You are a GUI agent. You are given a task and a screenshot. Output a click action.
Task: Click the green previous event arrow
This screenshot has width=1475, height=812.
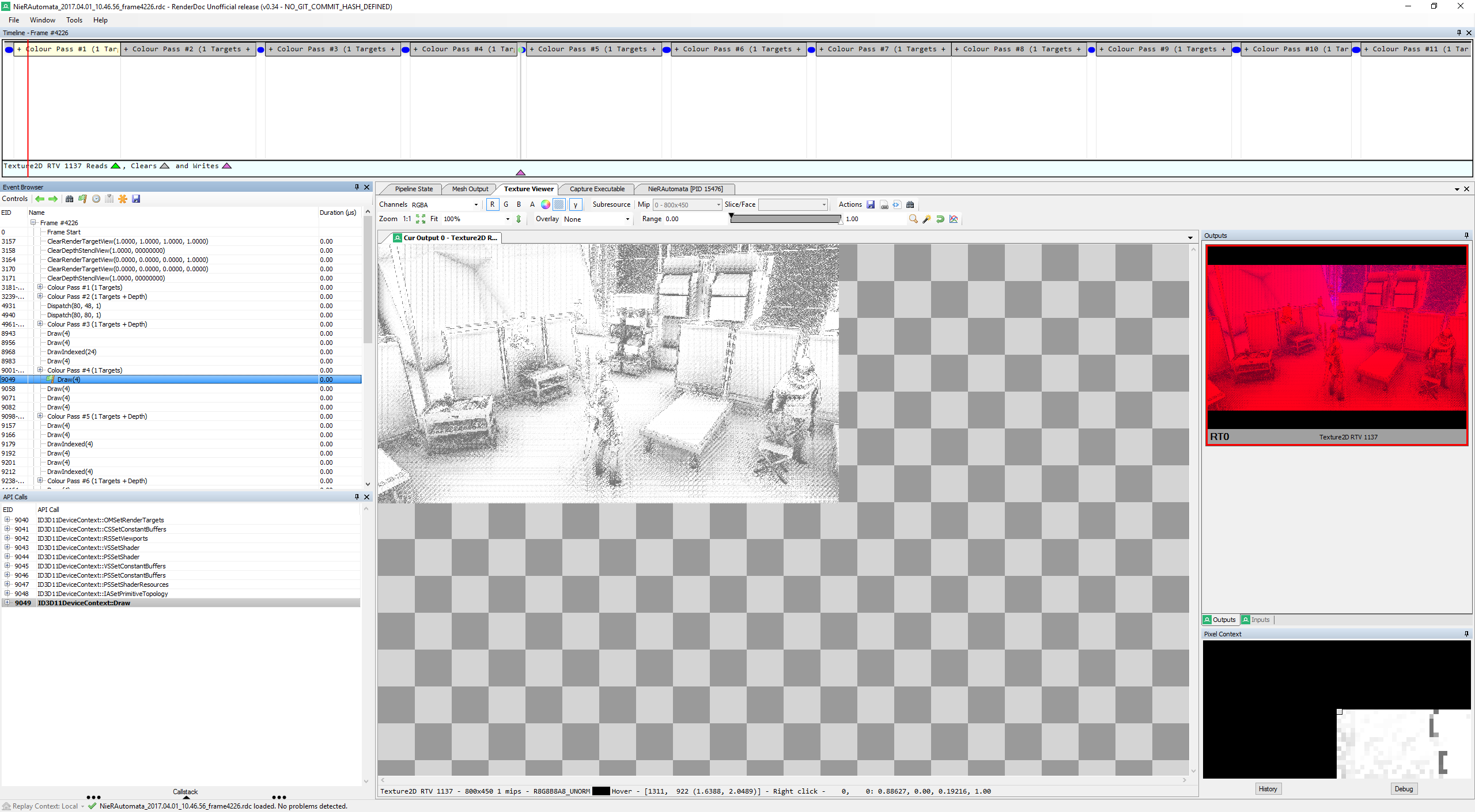click(40, 199)
